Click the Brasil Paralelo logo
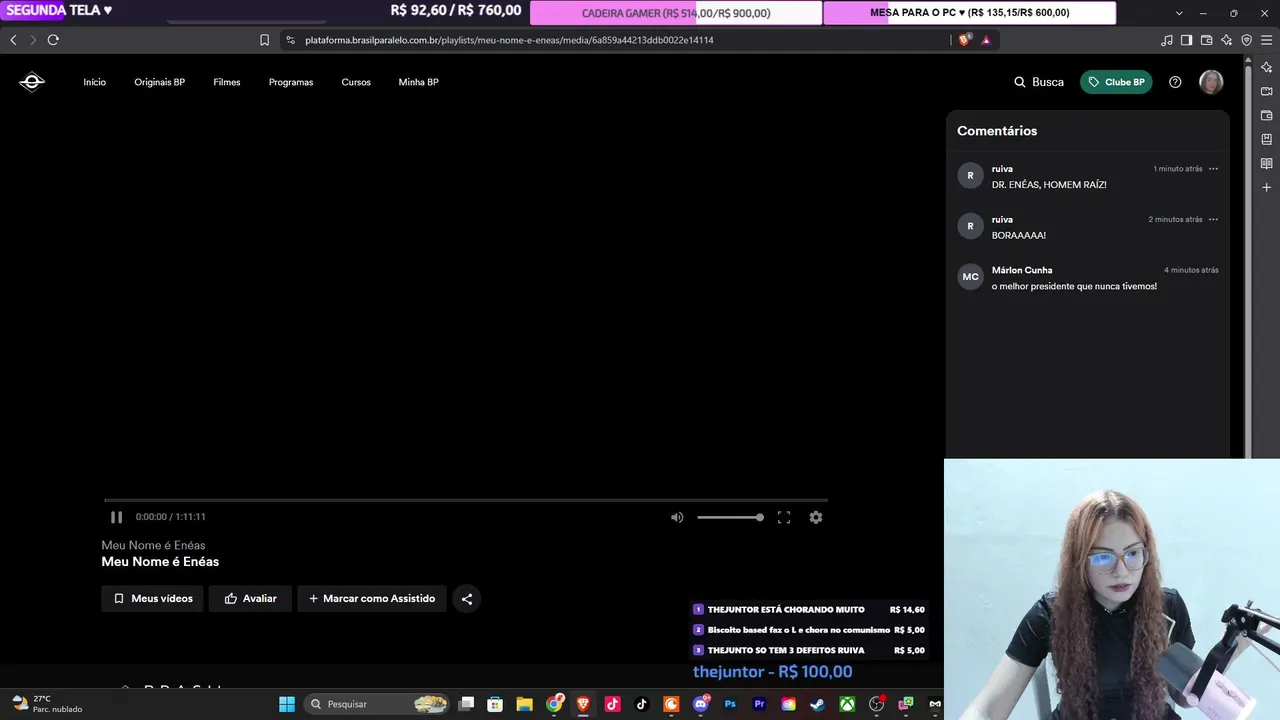 coord(32,82)
